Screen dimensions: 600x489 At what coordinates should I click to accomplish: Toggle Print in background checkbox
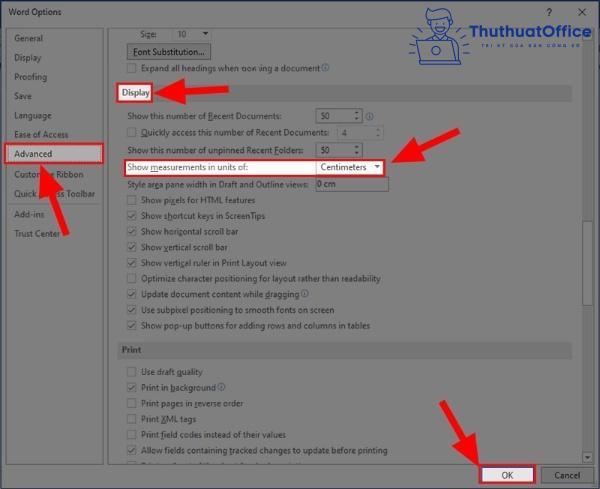click(x=132, y=388)
